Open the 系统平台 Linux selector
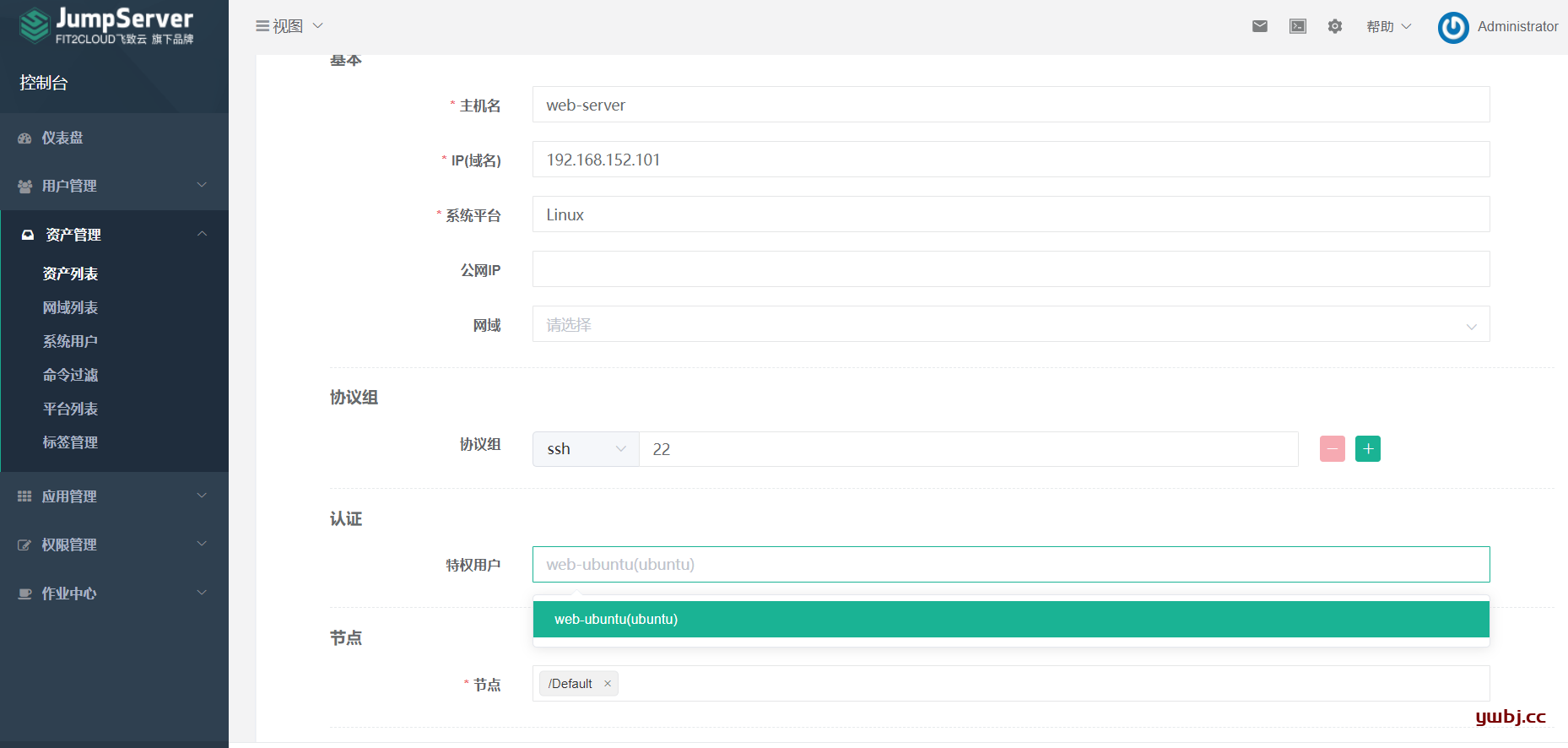 click(x=1011, y=214)
